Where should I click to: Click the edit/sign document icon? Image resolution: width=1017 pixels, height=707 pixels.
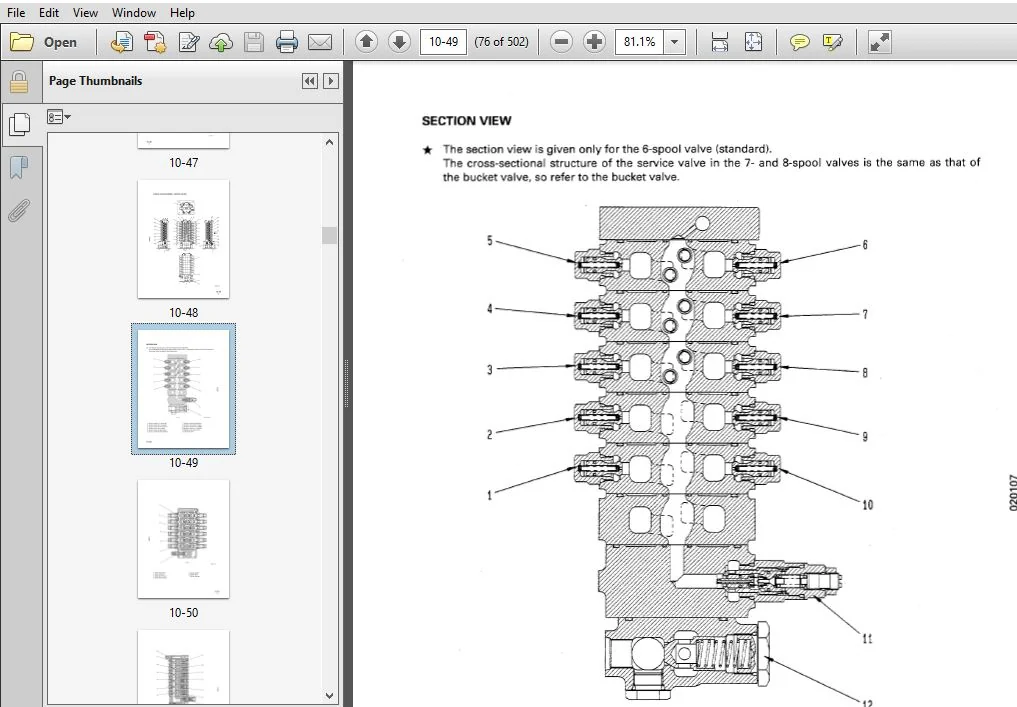[189, 42]
